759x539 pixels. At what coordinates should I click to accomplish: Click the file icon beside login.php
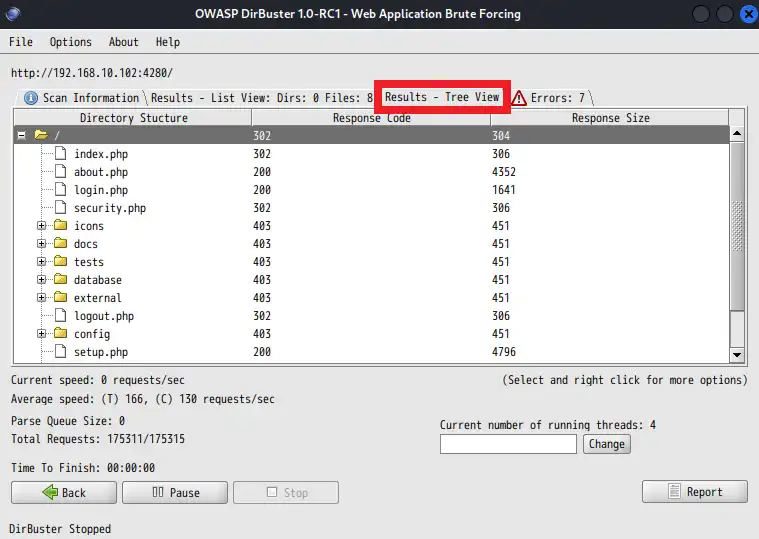point(60,190)
